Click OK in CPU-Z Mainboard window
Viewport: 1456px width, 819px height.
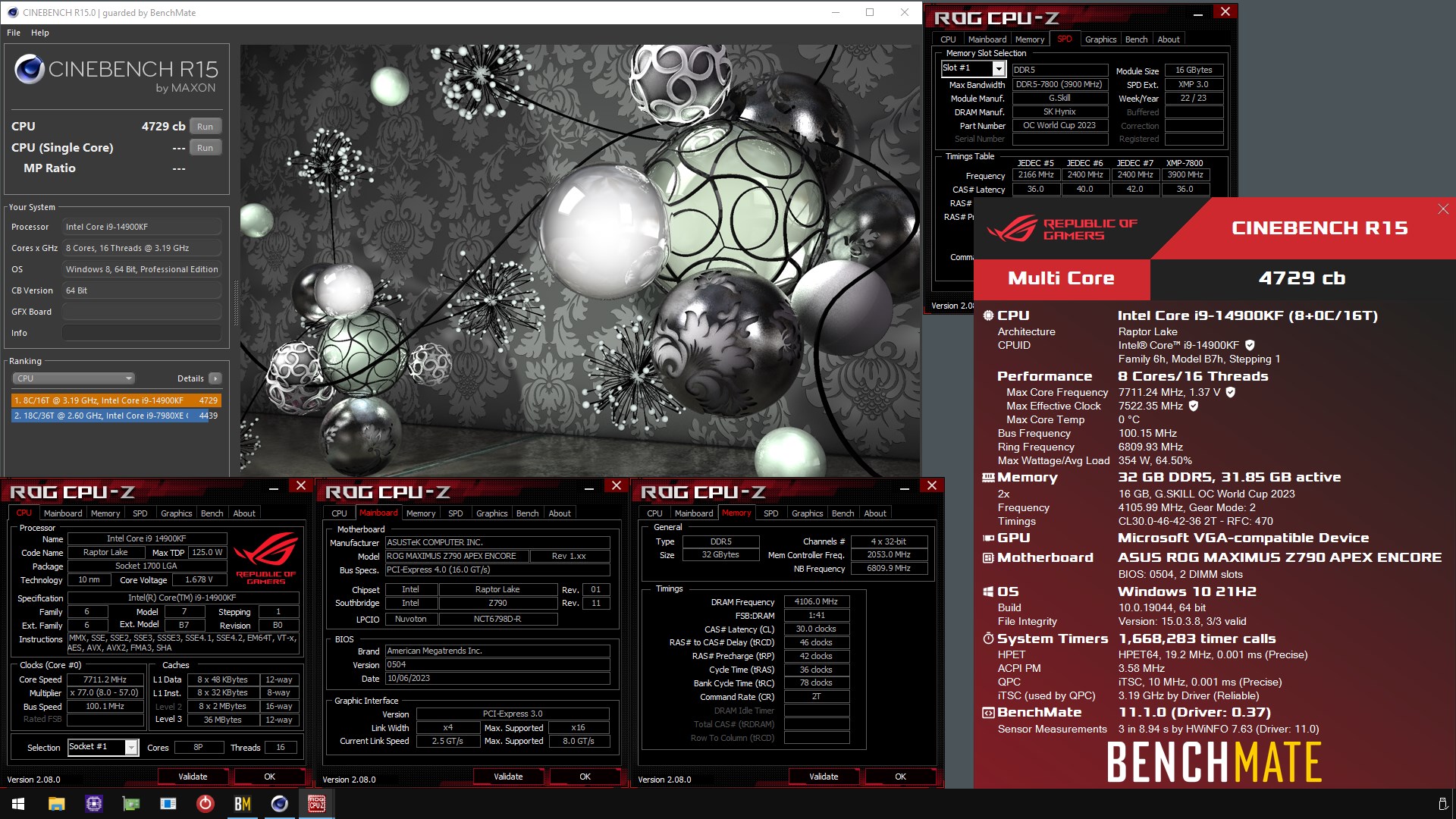pyautogui.click(x=585, y=777)
